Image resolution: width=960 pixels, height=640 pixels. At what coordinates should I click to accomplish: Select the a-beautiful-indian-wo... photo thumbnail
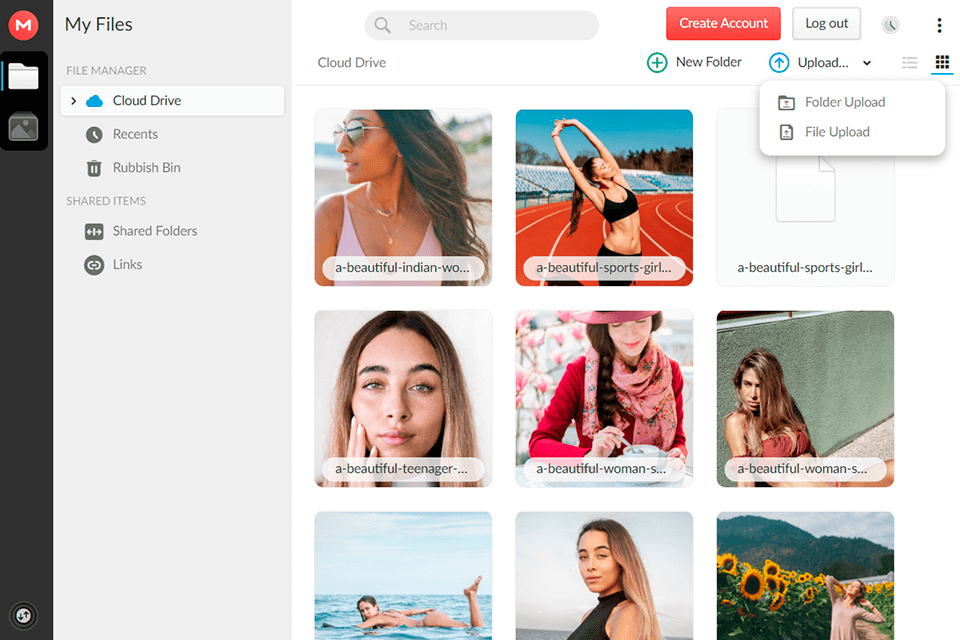coord(403,198)
